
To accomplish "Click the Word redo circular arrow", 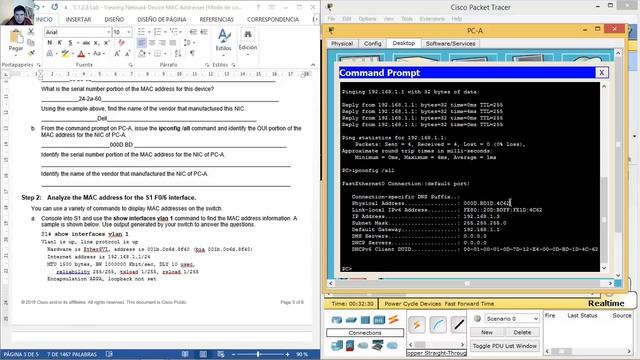I will tap(55, 7).
